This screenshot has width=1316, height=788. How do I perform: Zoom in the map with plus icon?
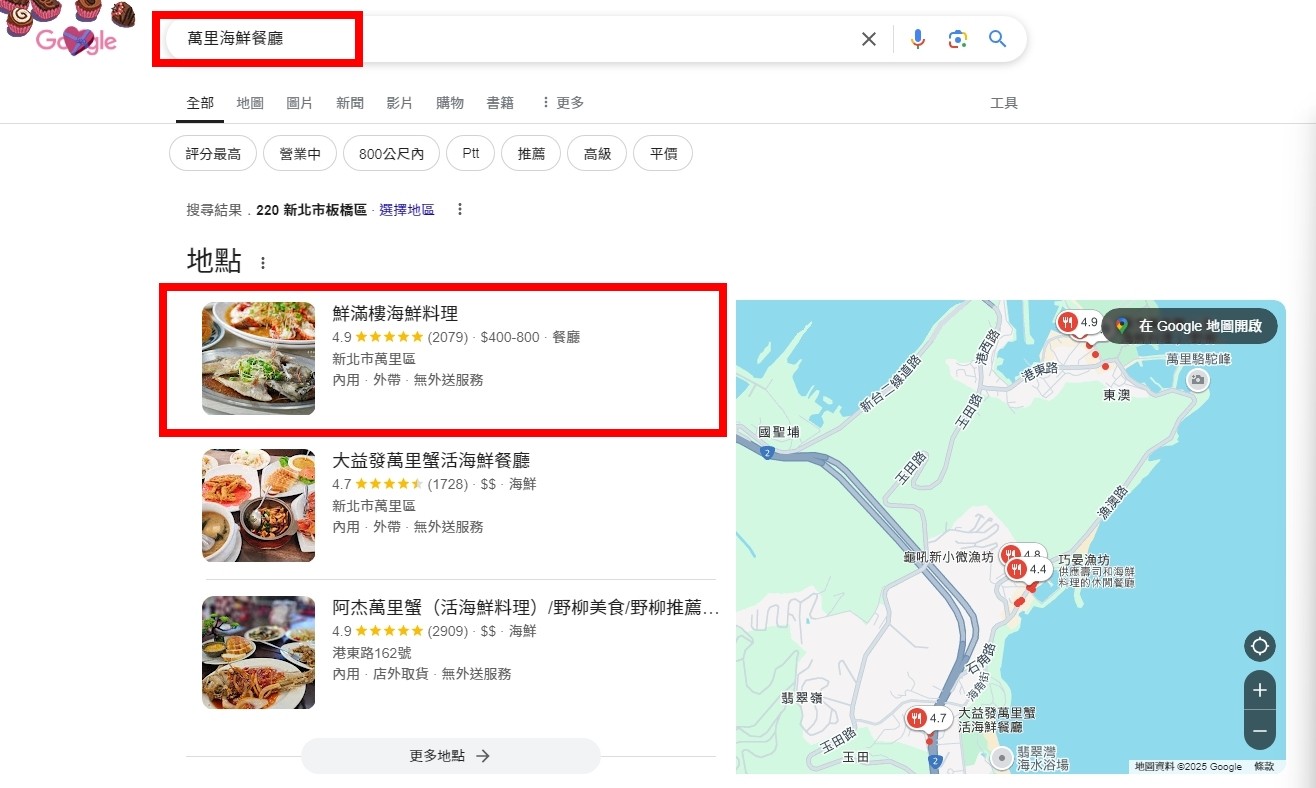(x=1260, y=690)
